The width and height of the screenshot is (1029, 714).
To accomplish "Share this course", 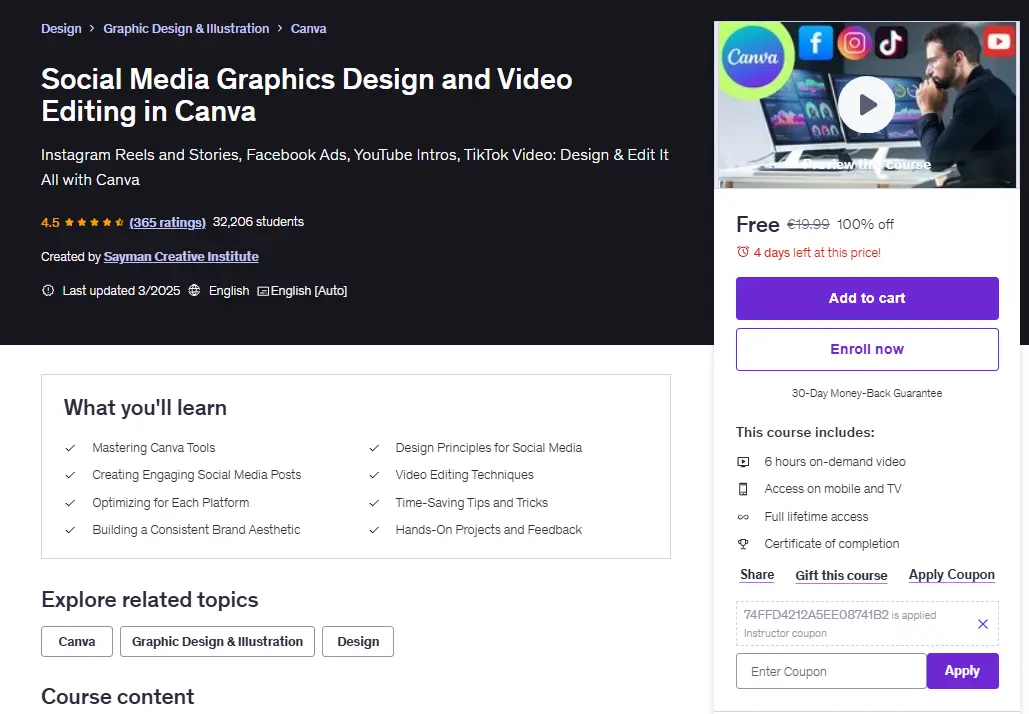I will pyautogui.click(x=757, y=575).
